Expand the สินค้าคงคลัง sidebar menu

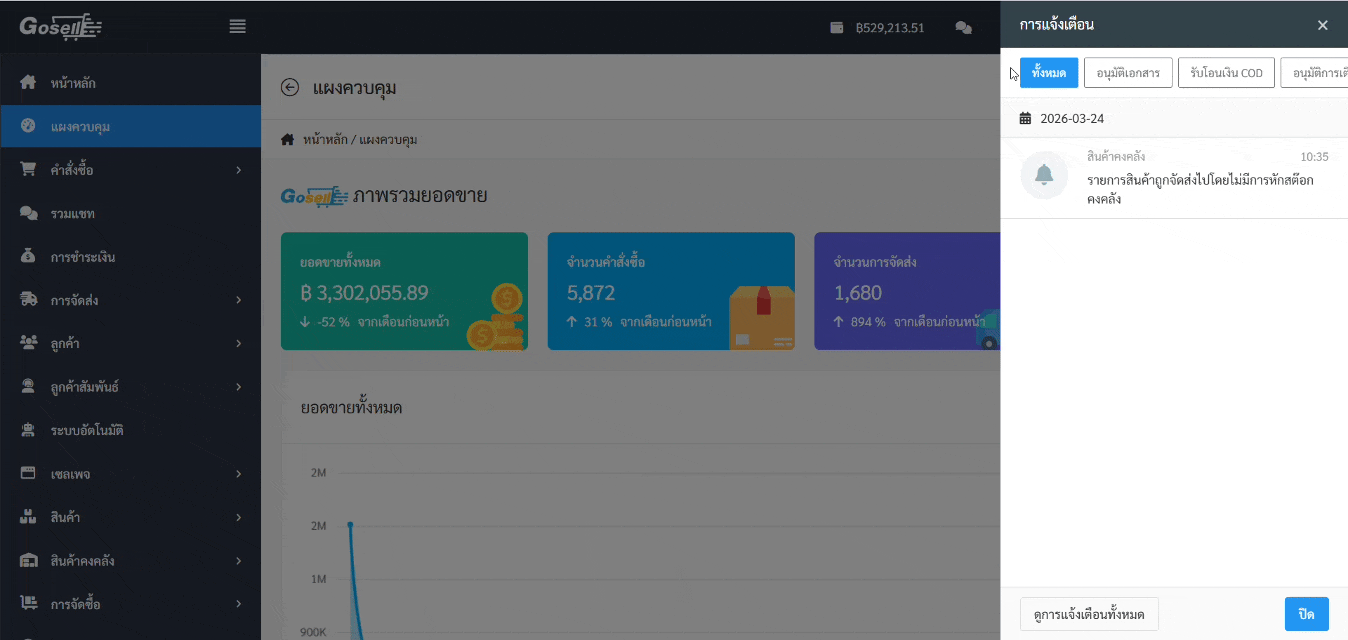tap(130, 560)
